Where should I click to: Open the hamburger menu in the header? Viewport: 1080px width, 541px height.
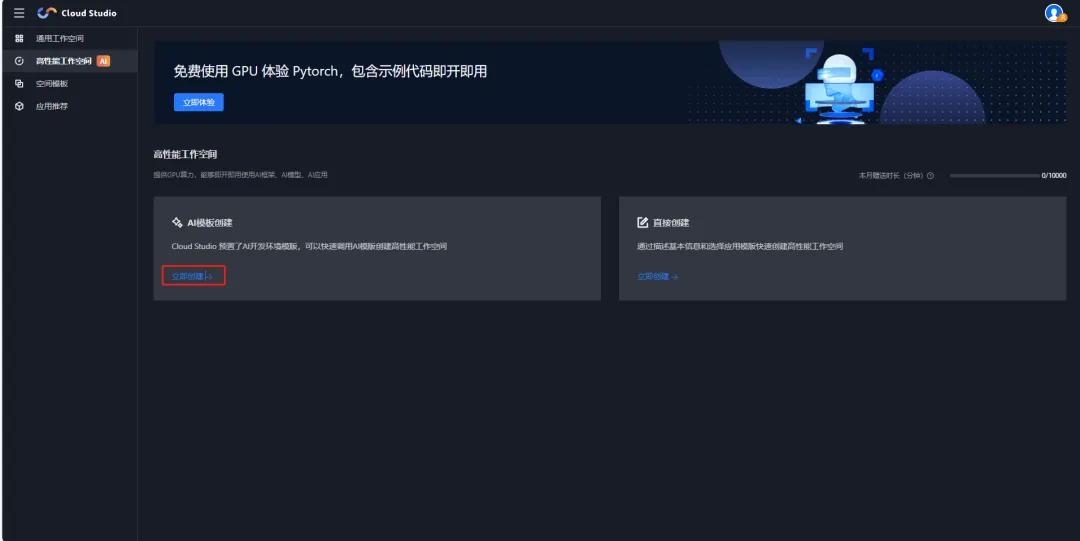click(x=19, y=13)
